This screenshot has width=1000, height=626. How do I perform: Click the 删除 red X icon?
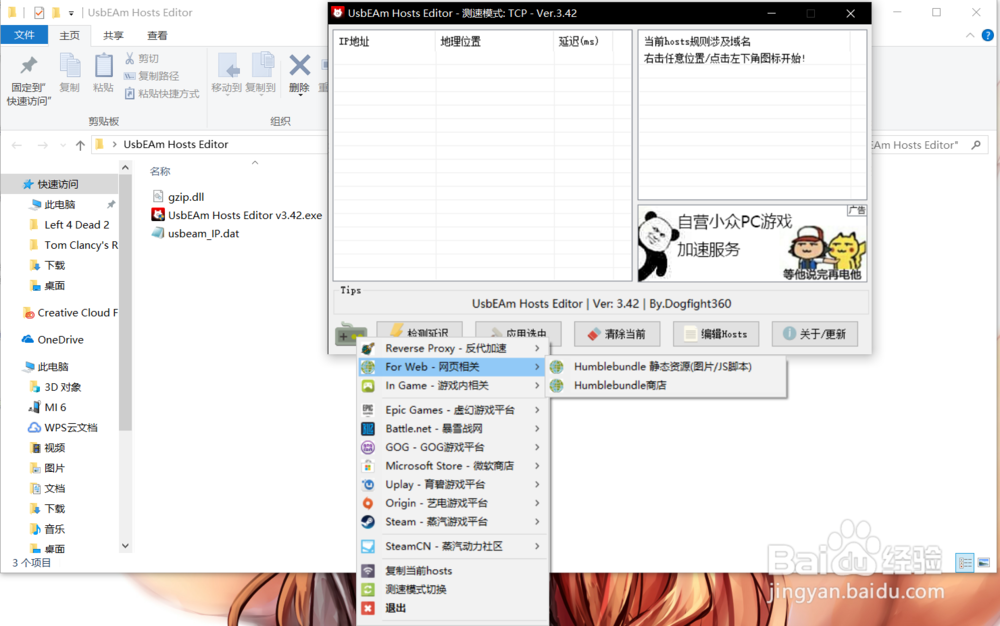[299, 65]
